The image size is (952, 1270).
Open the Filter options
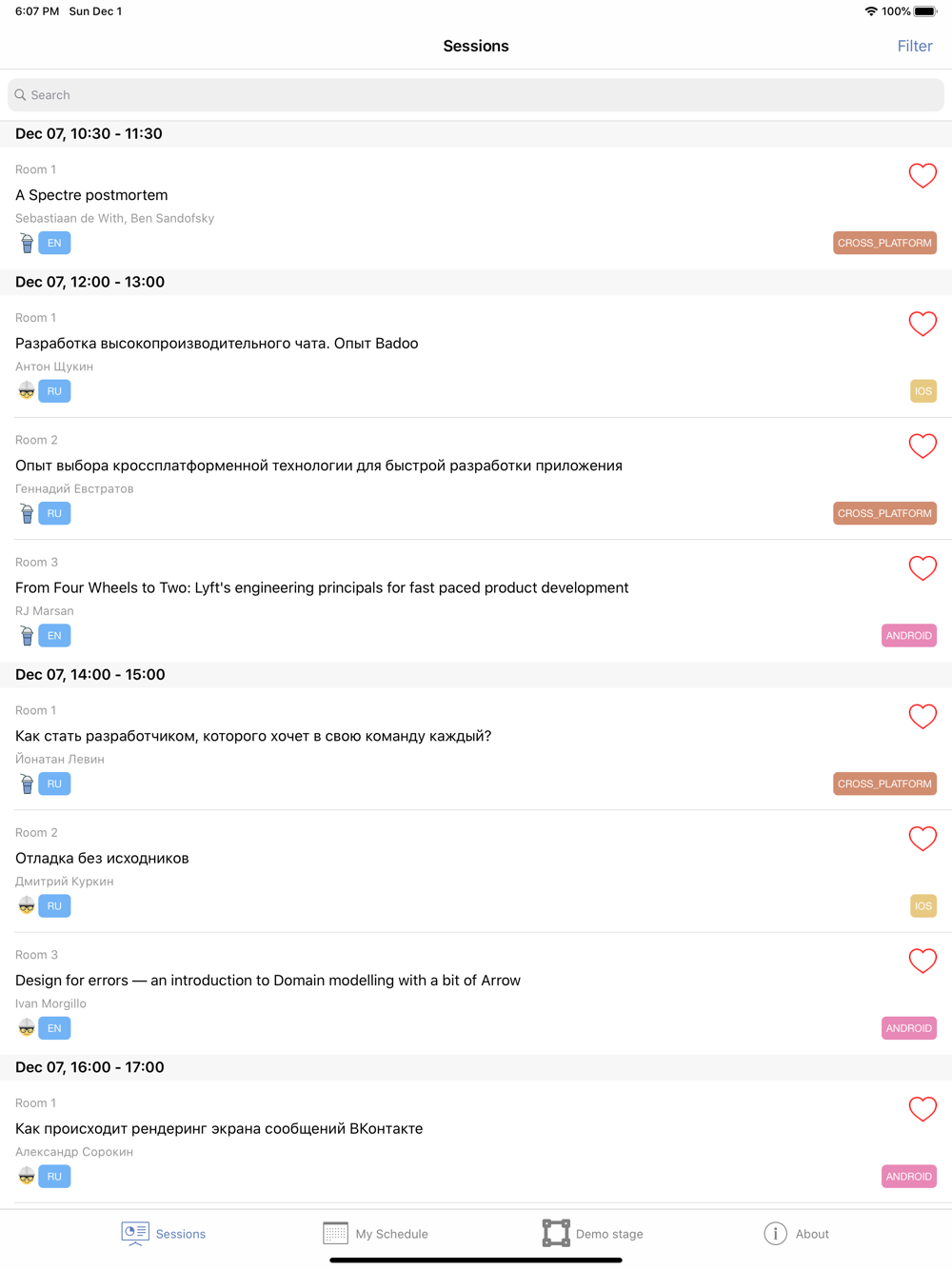(x=914, y=46)
